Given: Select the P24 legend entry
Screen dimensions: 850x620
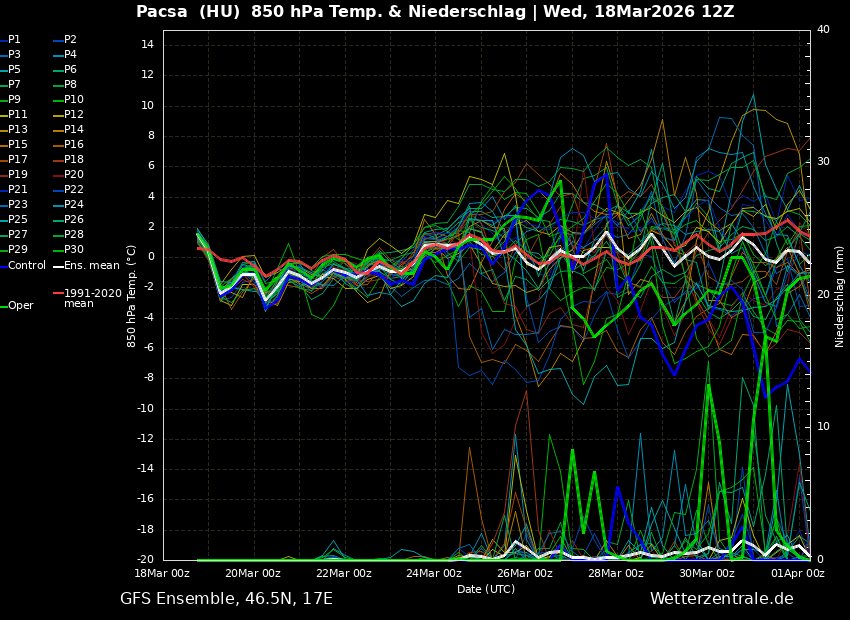Looking at the screenshot, I should pos(73,205).
